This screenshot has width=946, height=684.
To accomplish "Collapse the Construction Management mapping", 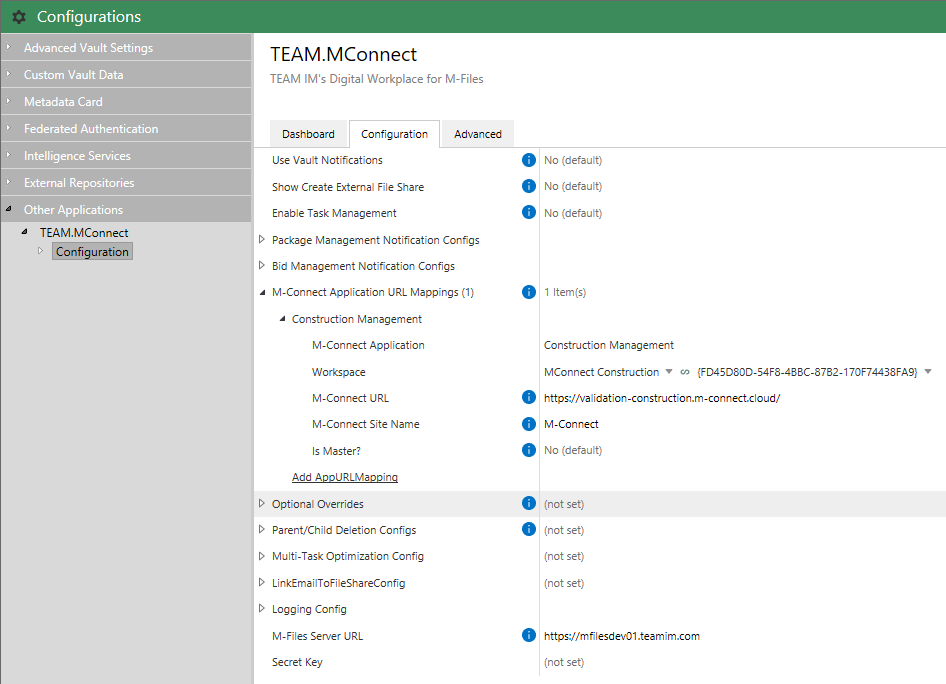I will pyautogui.click(x=282, y=319).
